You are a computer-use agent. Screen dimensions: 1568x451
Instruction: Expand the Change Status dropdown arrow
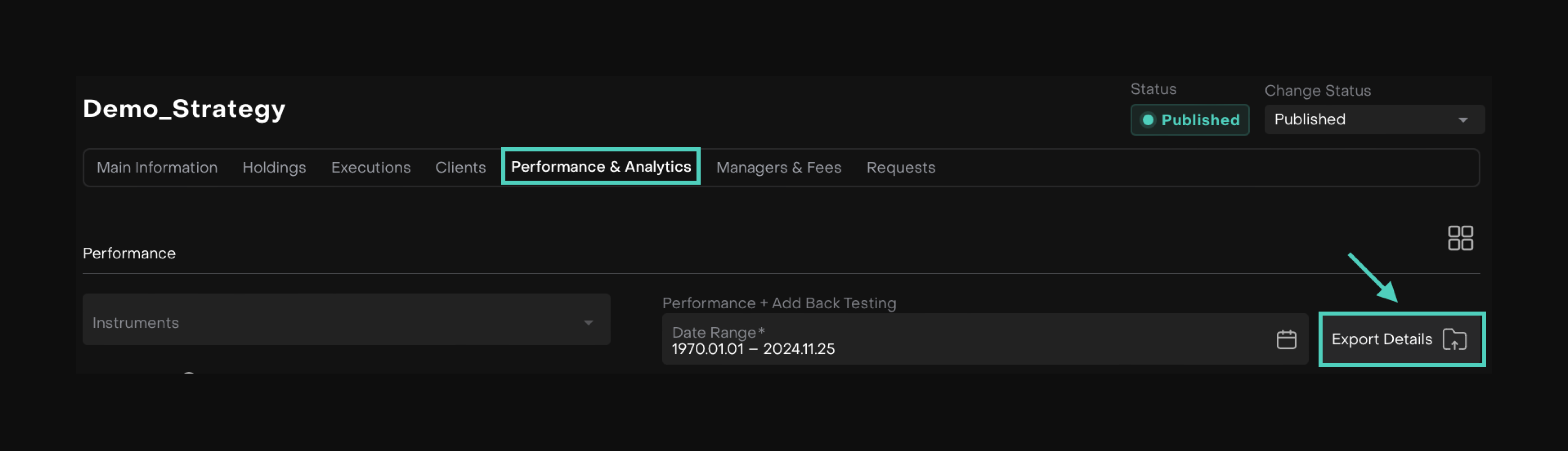tap(1463, 120)
